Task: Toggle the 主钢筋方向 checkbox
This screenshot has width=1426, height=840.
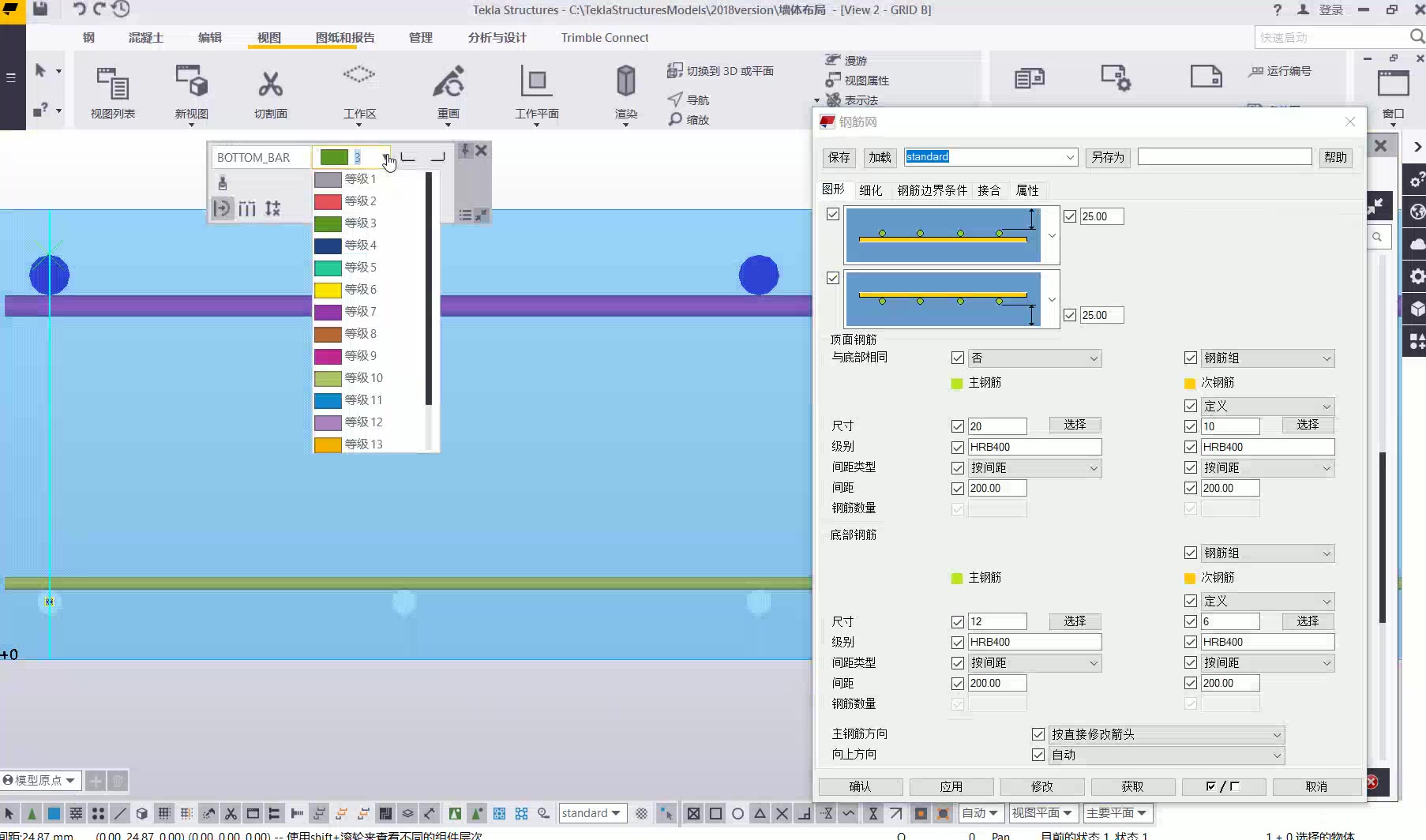Action: (1038, 735)
